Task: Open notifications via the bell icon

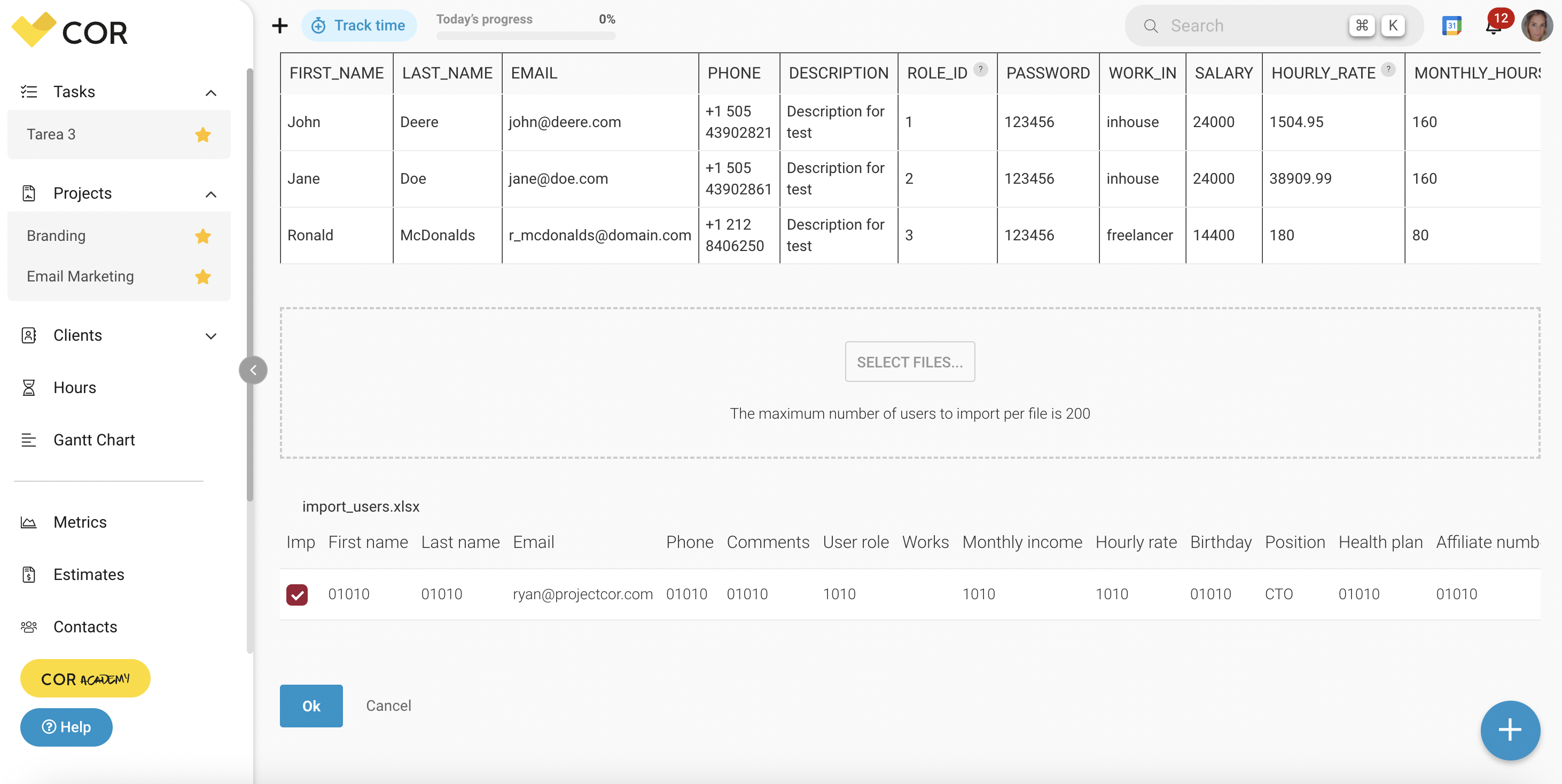Action: click(x=1493, y=26)
